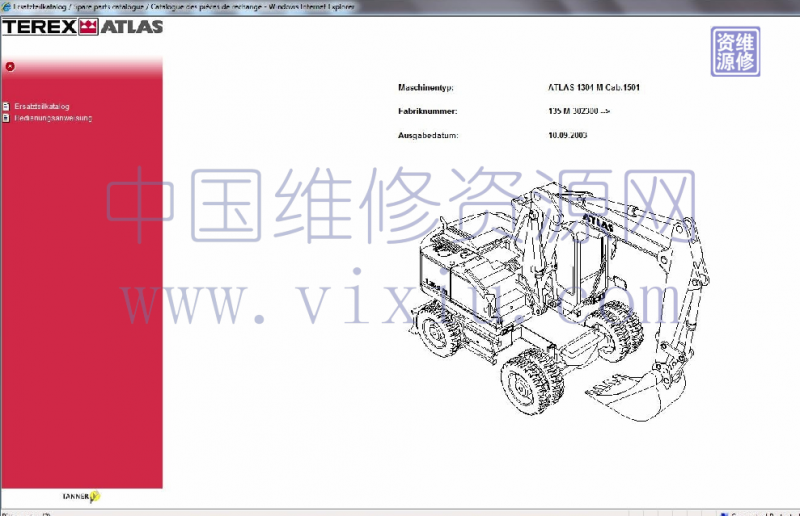Click the excavator line drawing

pyautogui.click(x=560, y=303)
